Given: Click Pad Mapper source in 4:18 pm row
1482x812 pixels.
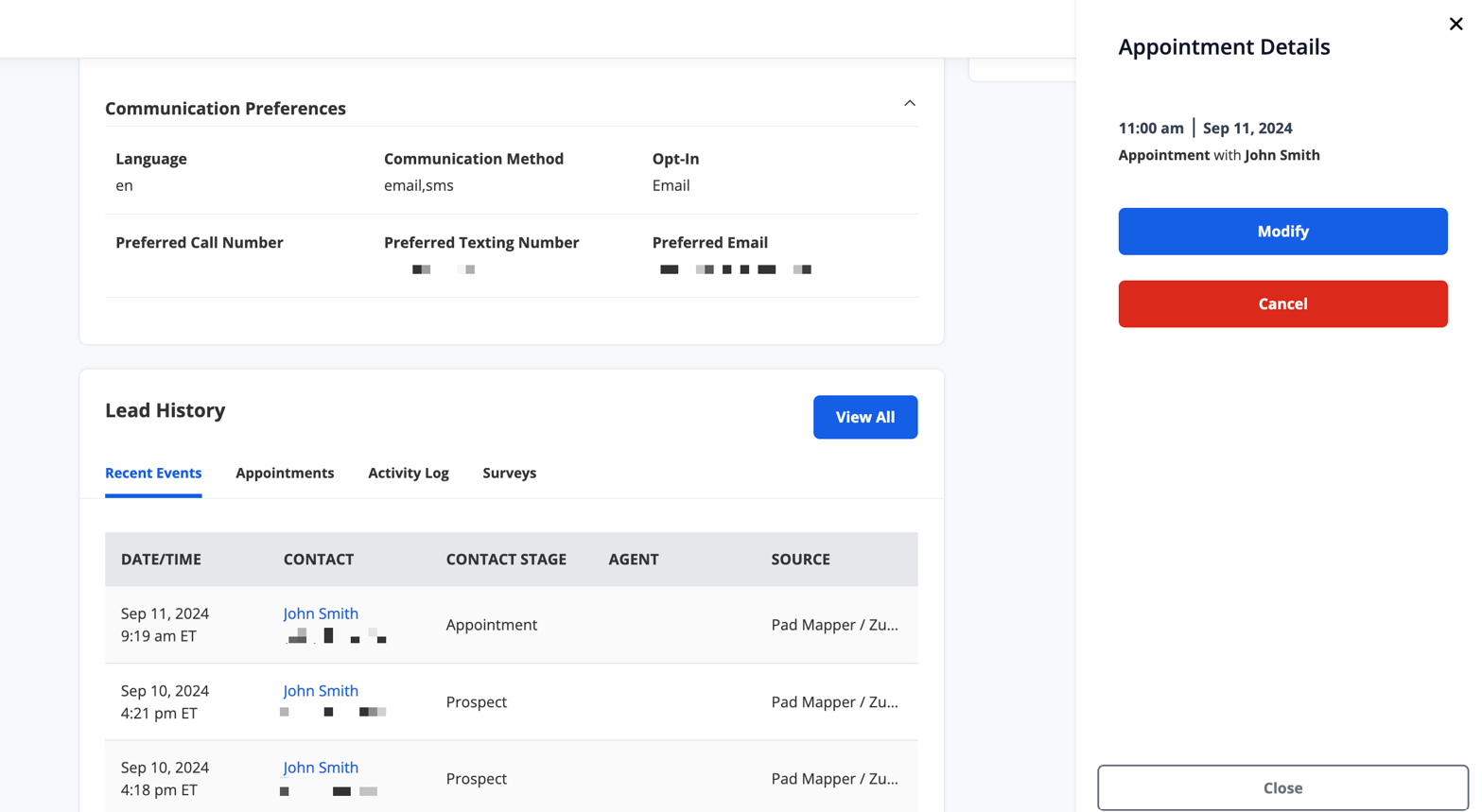Looking at the screenshot, I should [x=835, y=779].
